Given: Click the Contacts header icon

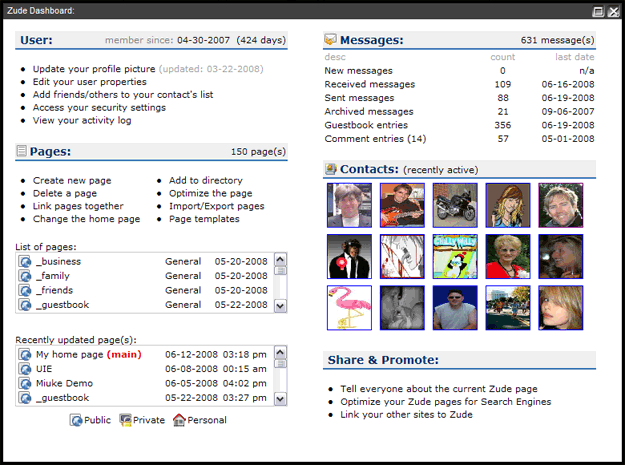Looking at the screenshot, I should pos(330,169).
